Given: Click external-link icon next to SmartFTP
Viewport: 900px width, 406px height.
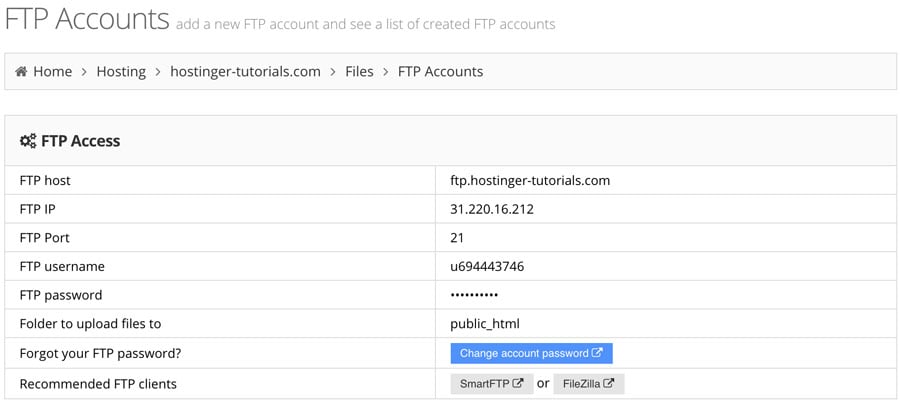Looking at the screenshot, I should [x=518, y=384].
